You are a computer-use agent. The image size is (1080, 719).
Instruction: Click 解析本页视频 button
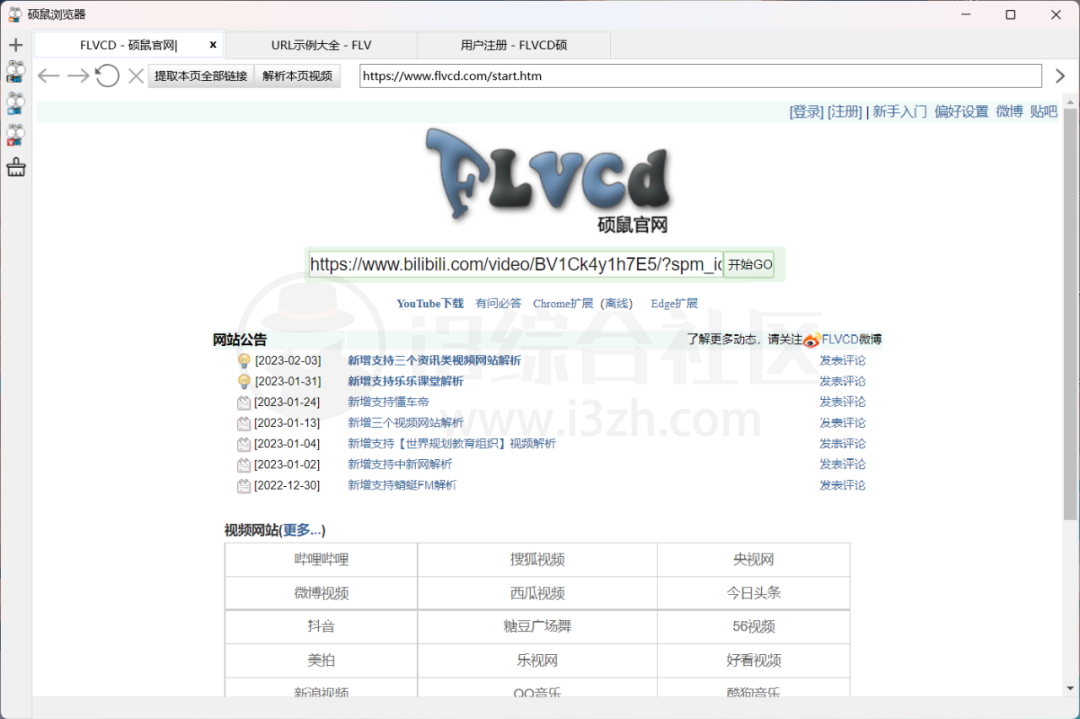(x=298, y=76)
